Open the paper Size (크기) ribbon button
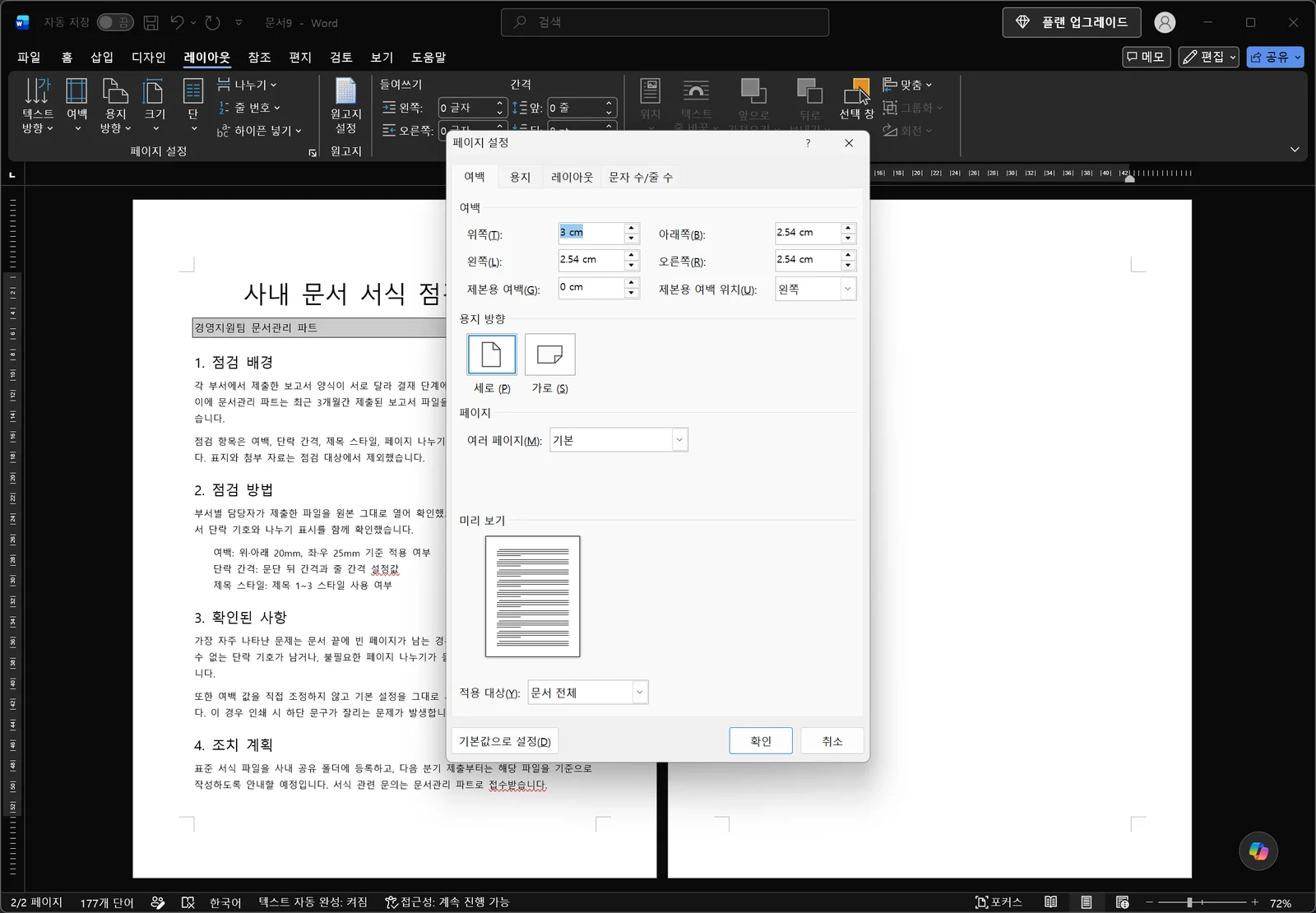This screenshot has width=1316, height=913. point(155,105)
